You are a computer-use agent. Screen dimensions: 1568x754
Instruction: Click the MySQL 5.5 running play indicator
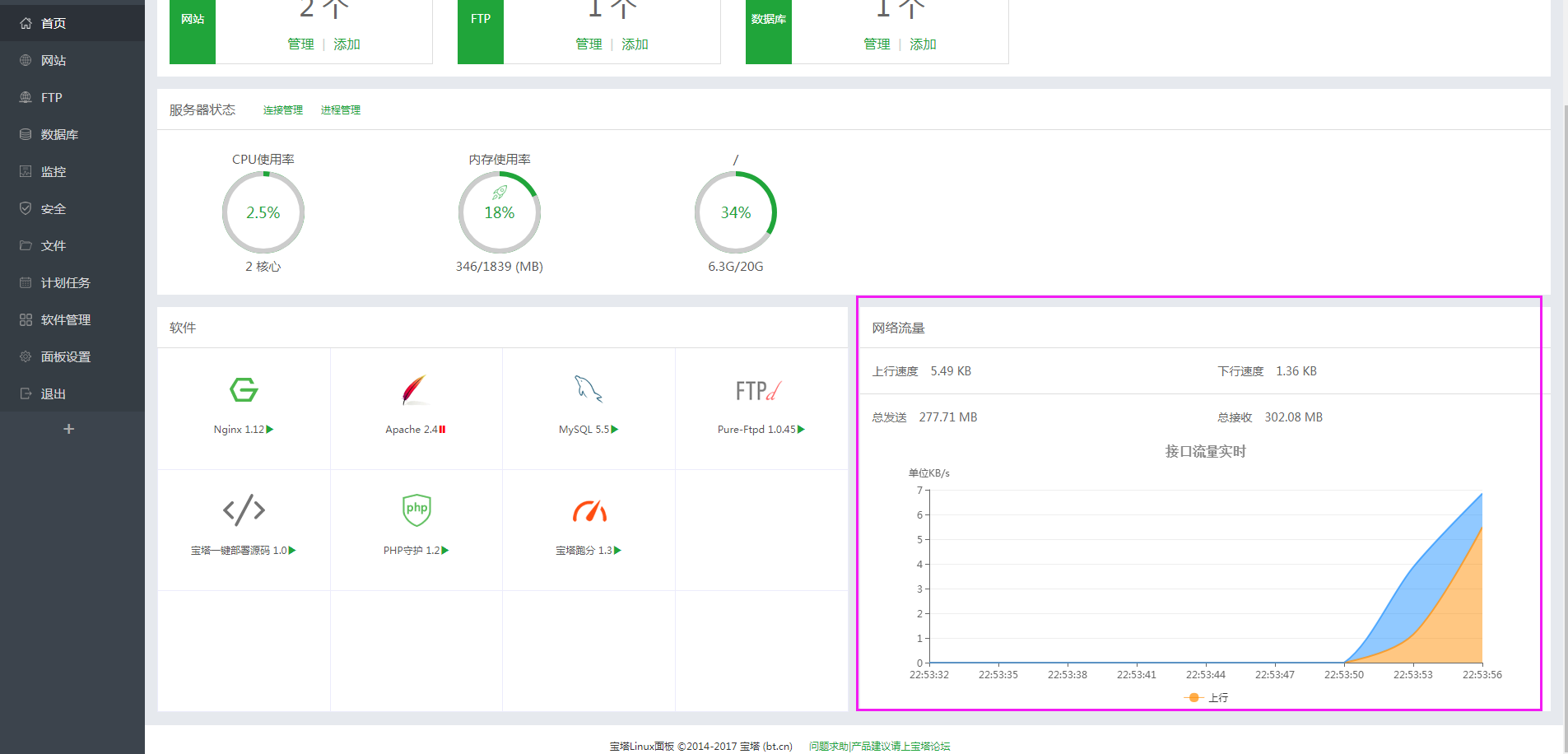pos(615,430)
